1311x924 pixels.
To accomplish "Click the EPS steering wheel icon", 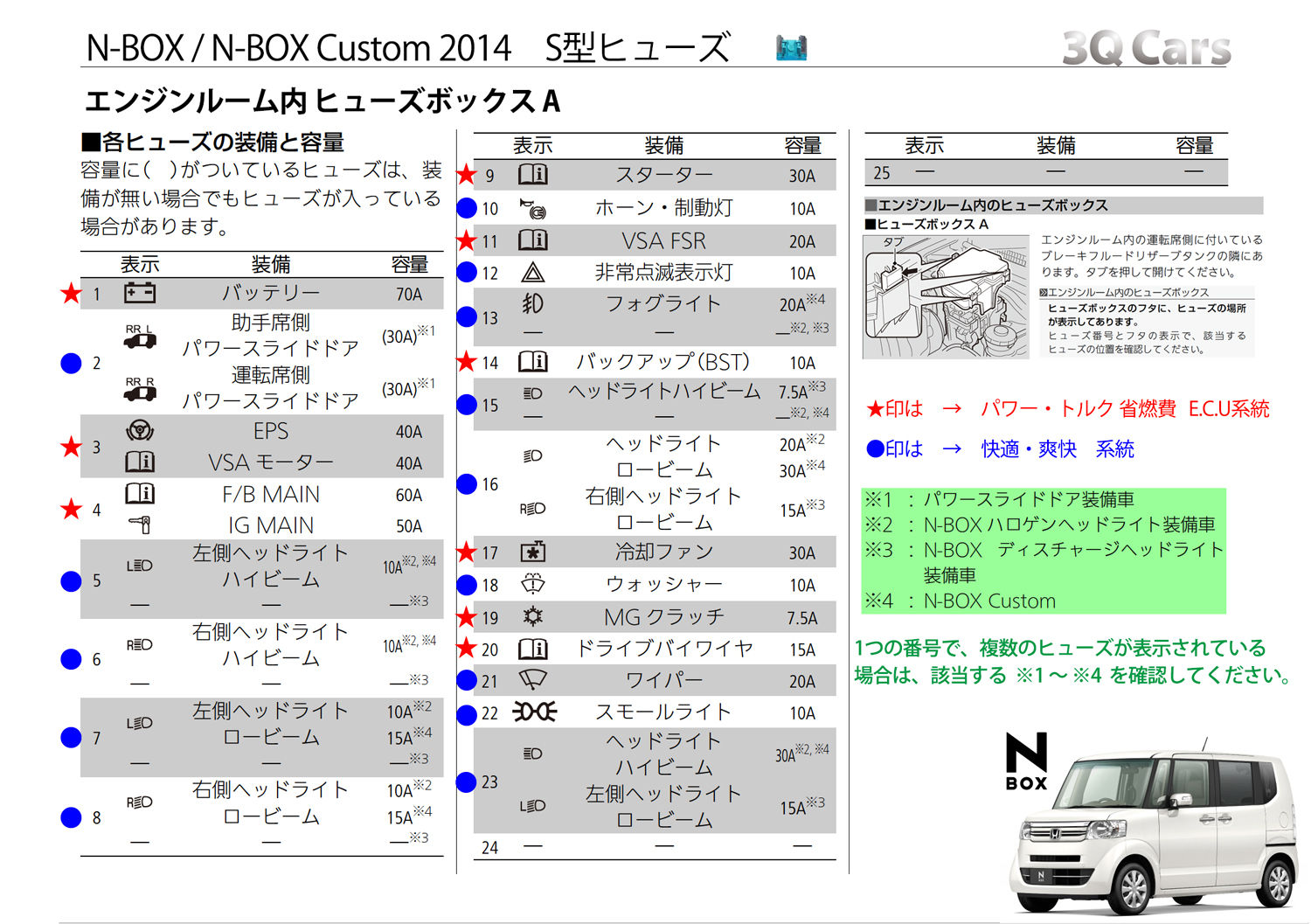I will point(140,430).
